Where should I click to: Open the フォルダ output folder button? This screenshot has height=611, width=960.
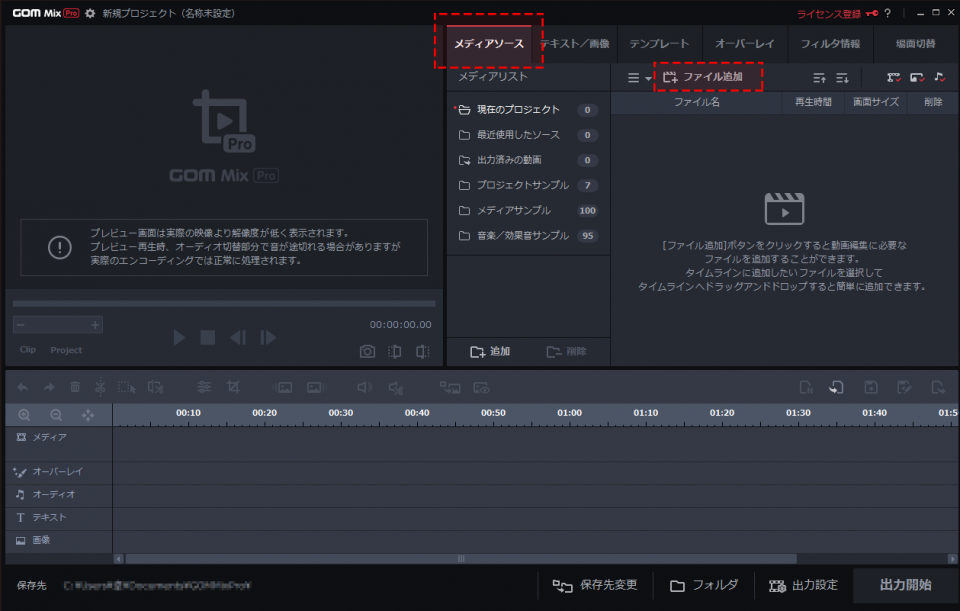[x=703, y=585]
